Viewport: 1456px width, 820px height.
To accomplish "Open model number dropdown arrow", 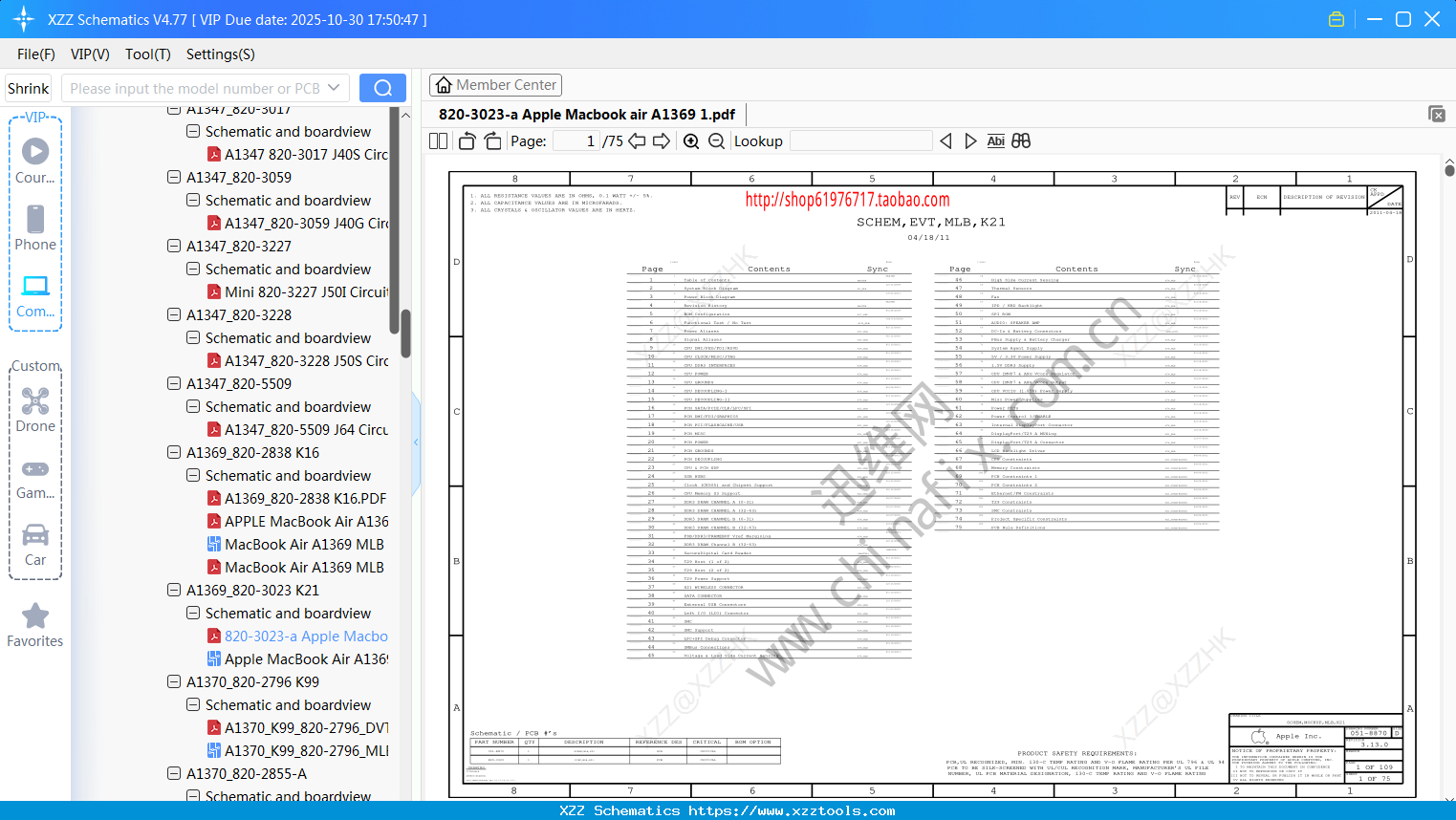I will (334, 88).
